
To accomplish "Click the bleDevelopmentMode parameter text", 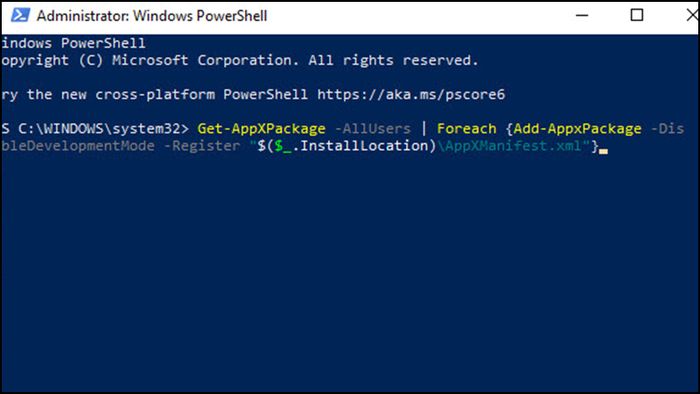I will [x=78, y=146].
